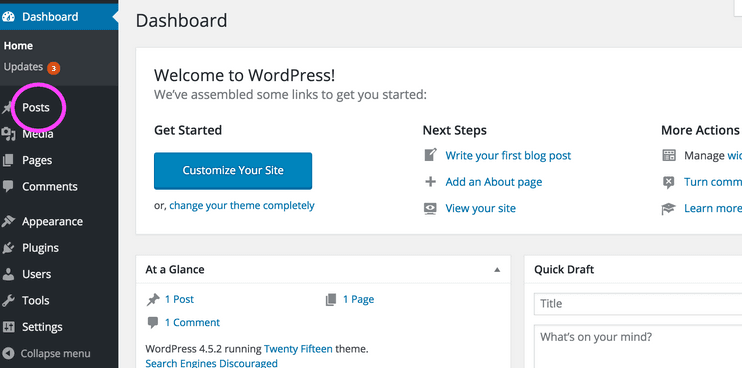Image resolution: width=742 pixels, height=368 pixels.
Task: Click the Users person icon
Action: pos(8,274)
